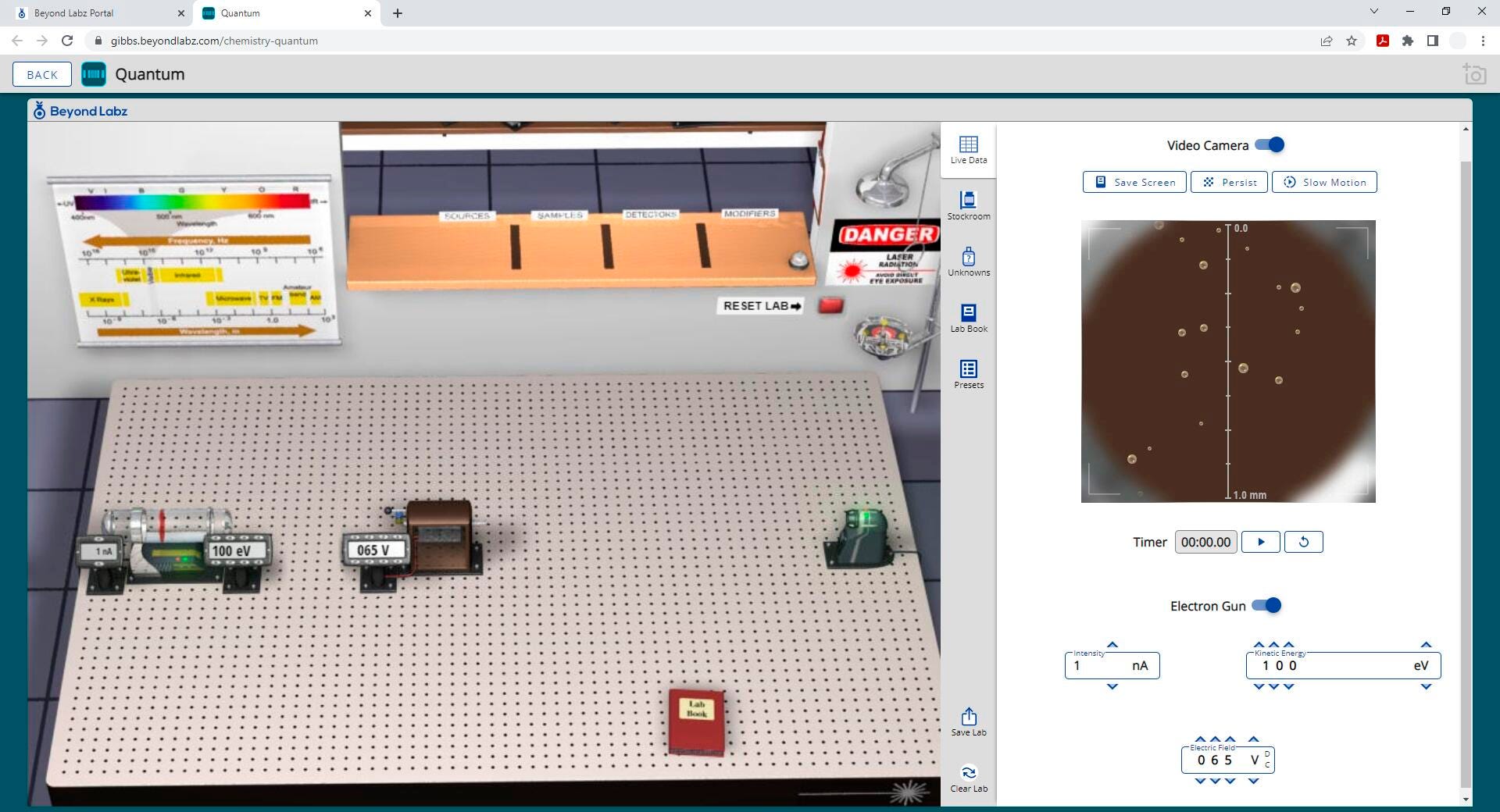Switch off the Electron Gun toggle

pyautogui.click(x=1266, y=606)
